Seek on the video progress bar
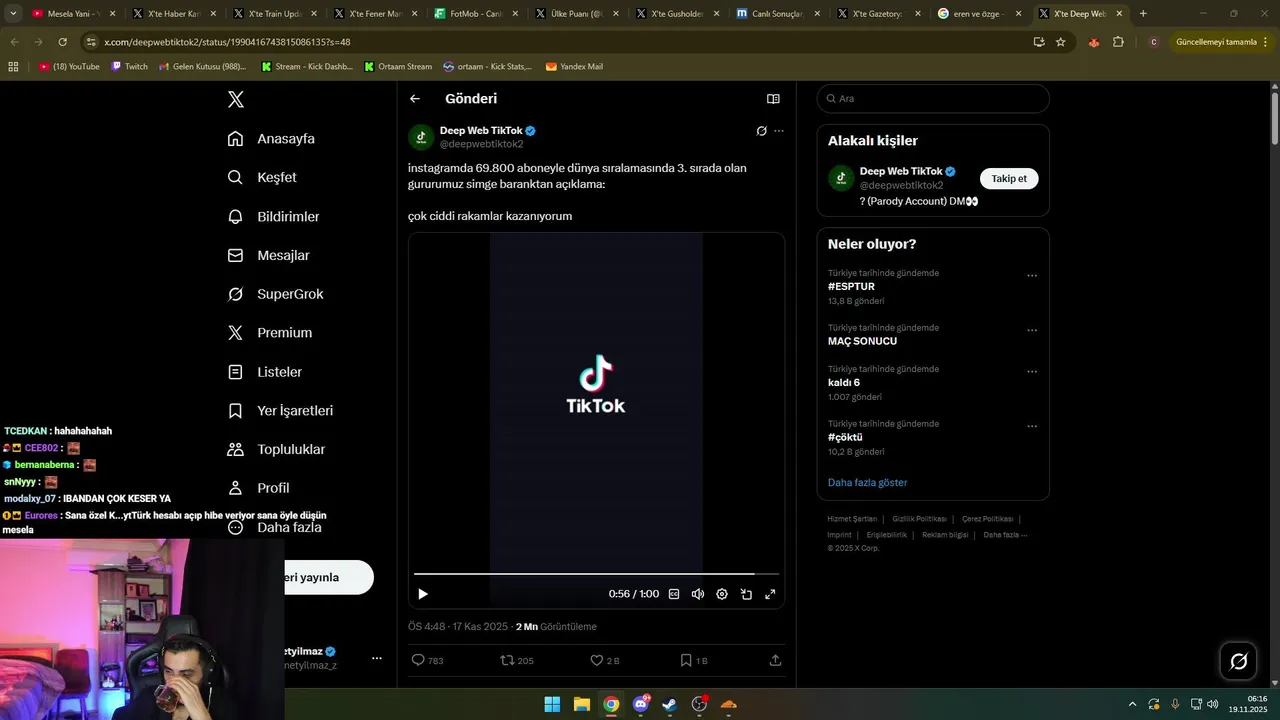Viewport: 1280px width, 720px height. click(596, 574)
